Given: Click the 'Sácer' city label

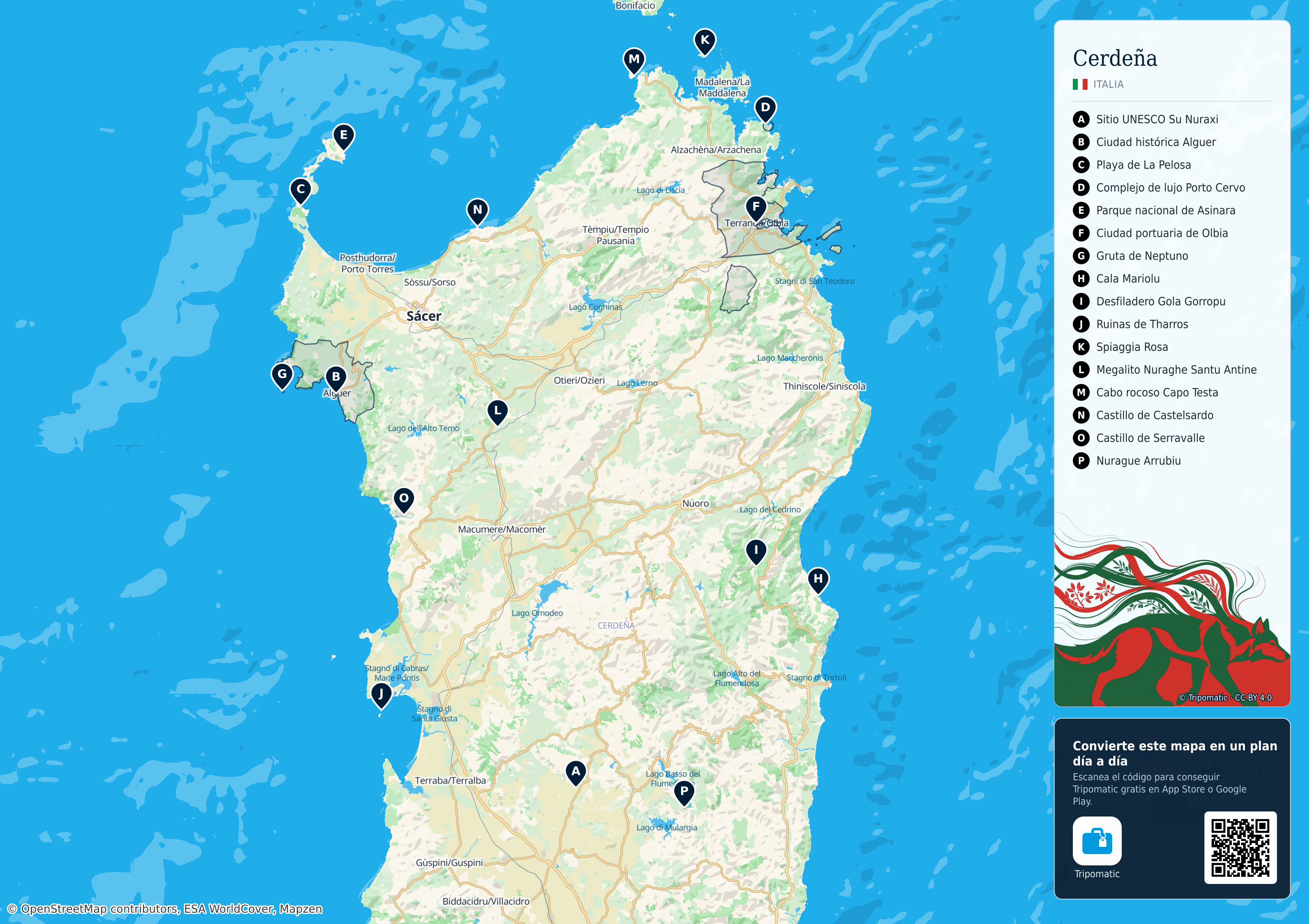Looking at the screenshot, I should [x=423, y=316].
